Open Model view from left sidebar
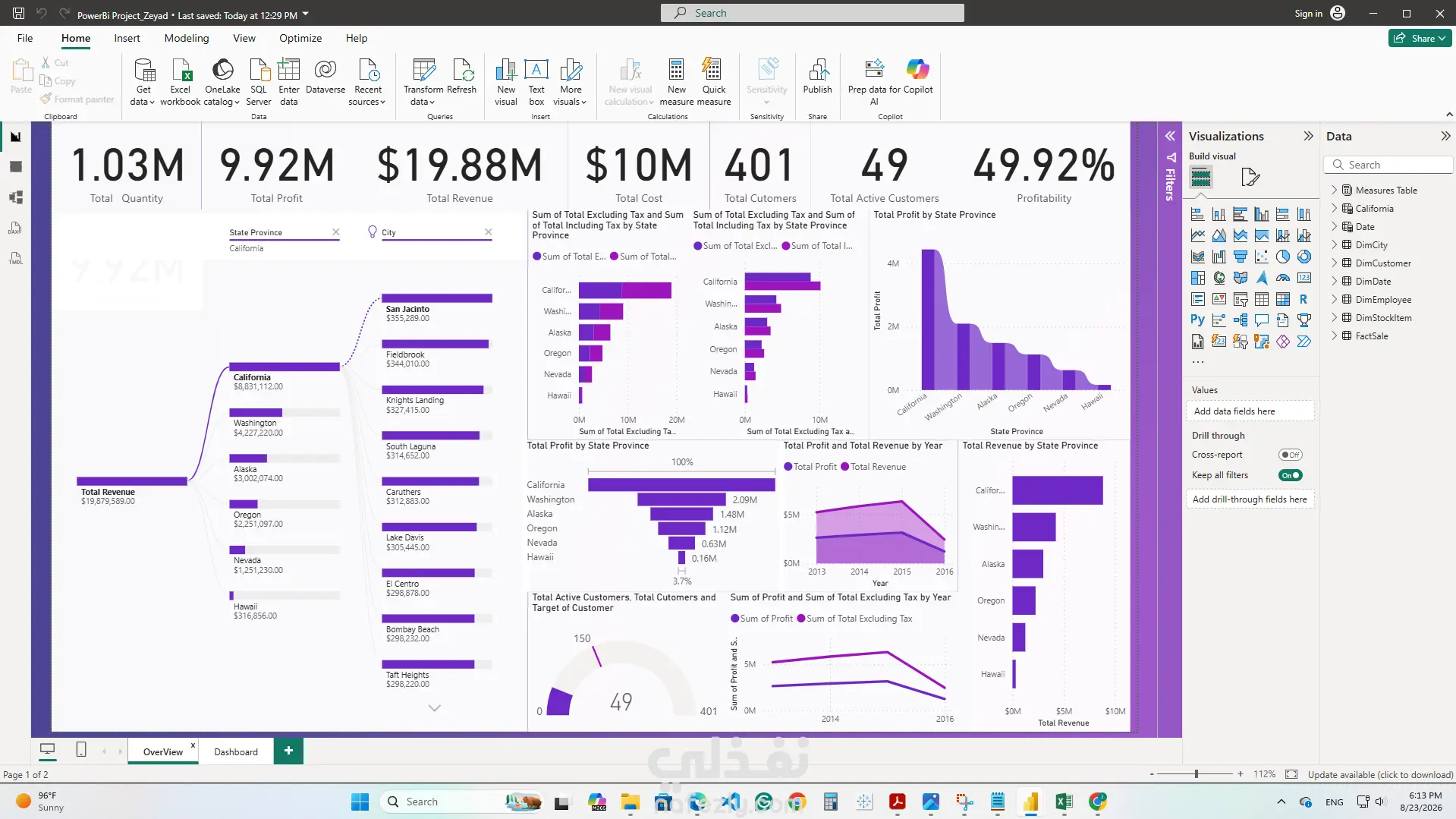 click(x=16, y=197)
